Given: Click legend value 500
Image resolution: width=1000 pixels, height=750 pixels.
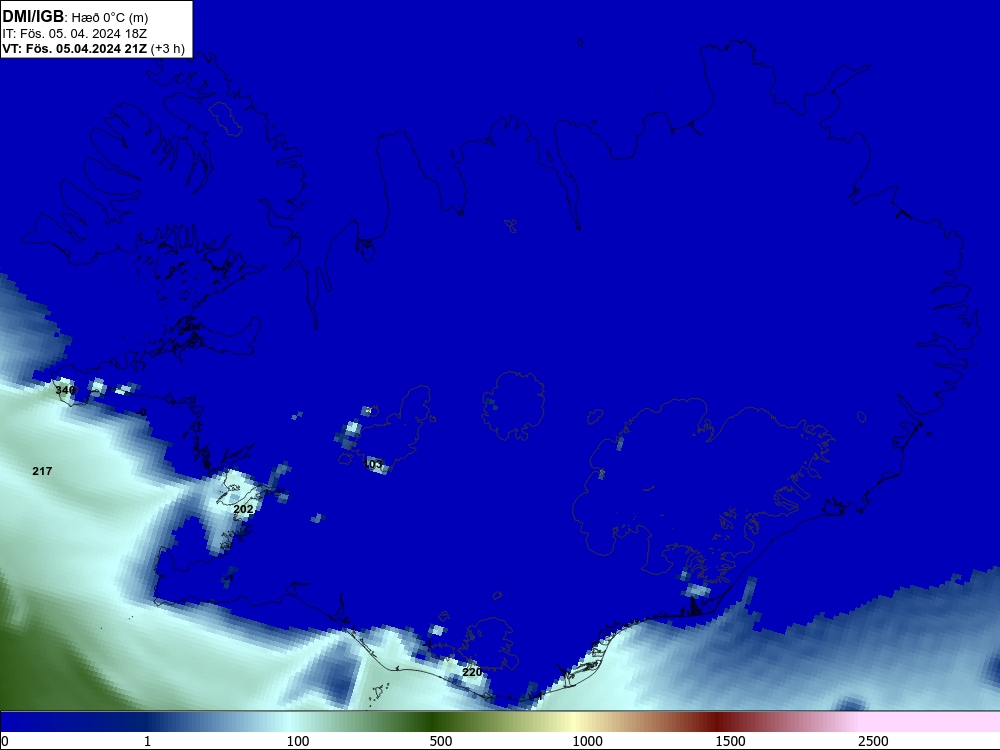Looking at the screenshot, I should click(441, 740).
